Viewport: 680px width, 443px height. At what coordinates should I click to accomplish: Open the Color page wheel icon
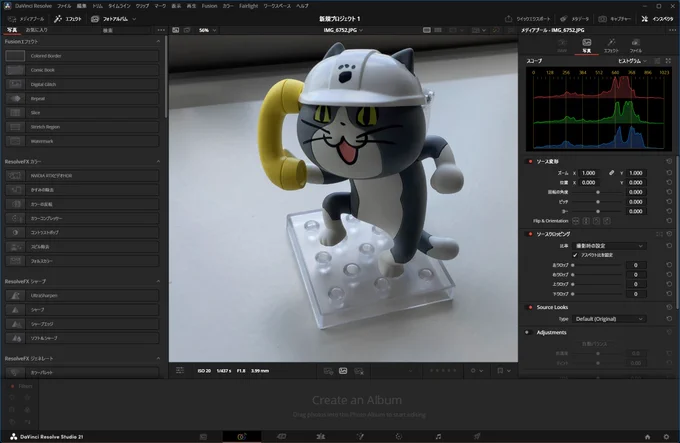click(399, 436)
